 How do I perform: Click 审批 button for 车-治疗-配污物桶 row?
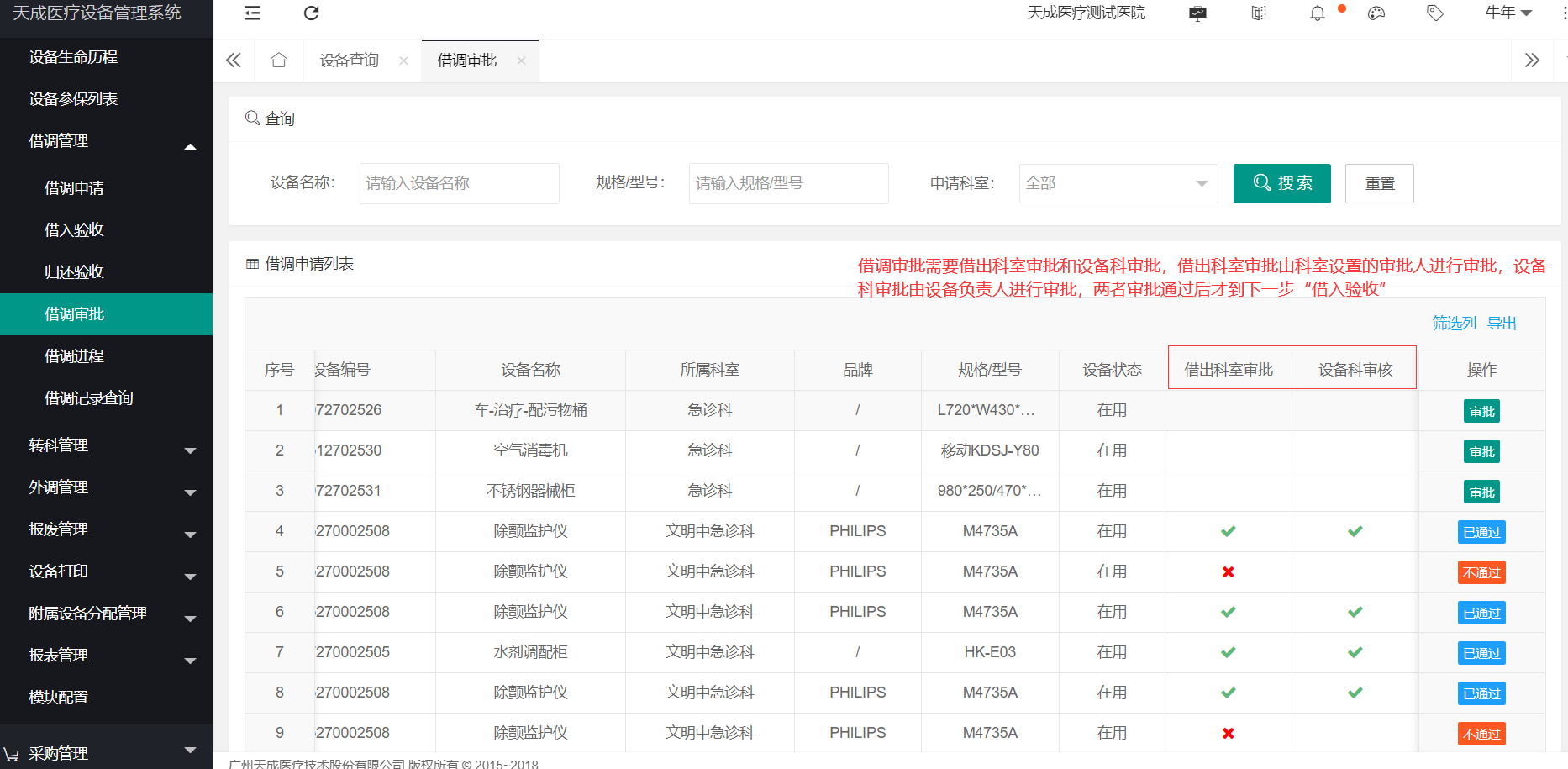pyautogui.click(x=1481, y=411)
